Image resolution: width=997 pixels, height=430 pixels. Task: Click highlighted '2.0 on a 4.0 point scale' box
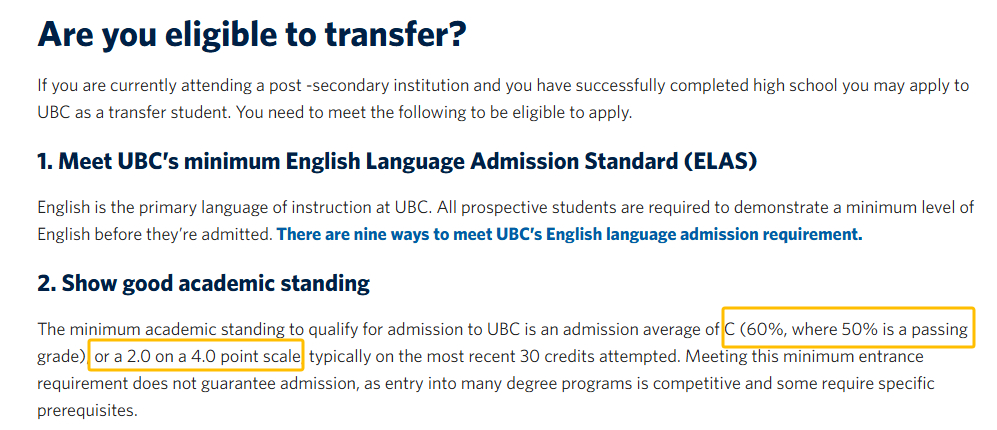[197, 356]
